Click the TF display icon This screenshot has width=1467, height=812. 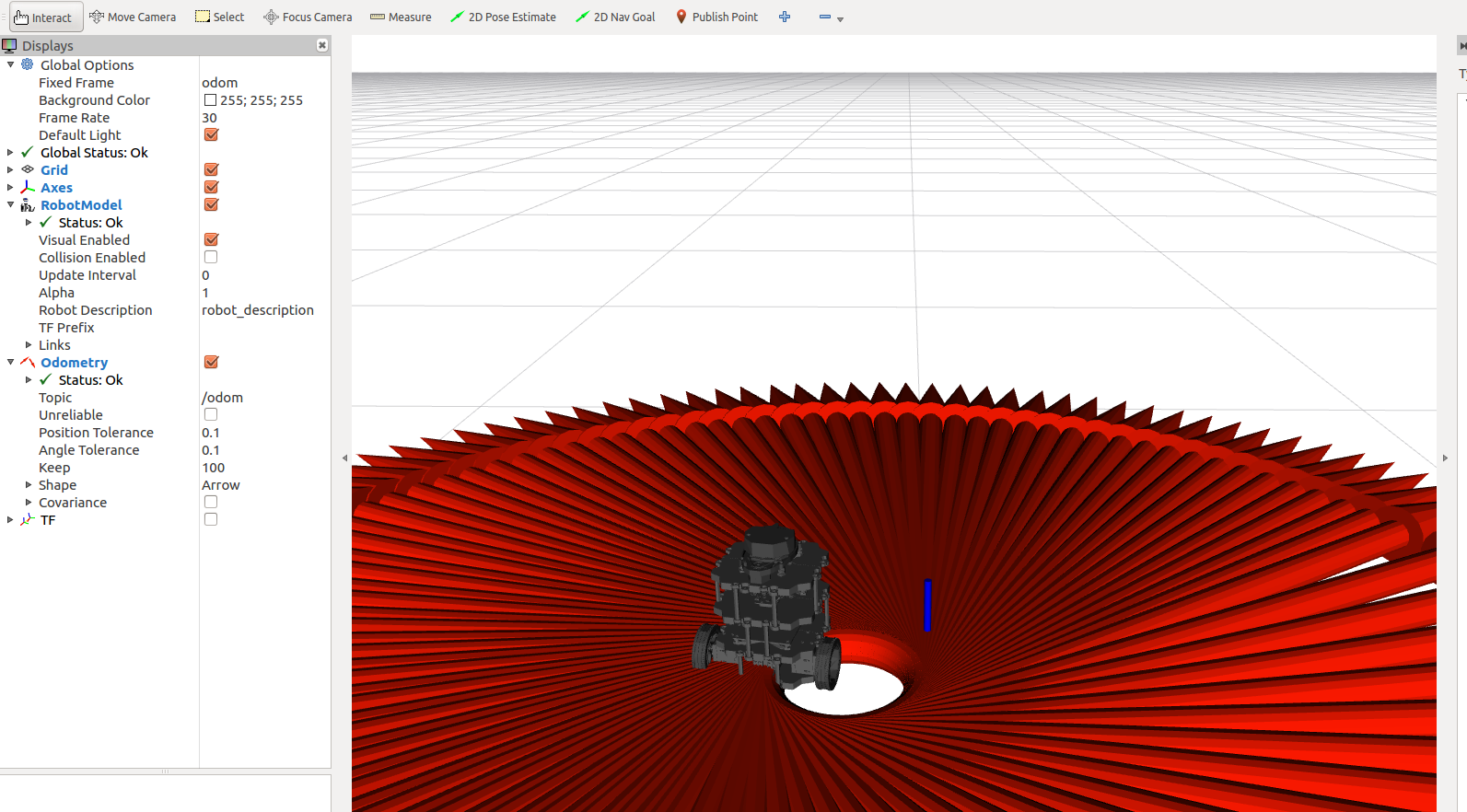(28, 519)
